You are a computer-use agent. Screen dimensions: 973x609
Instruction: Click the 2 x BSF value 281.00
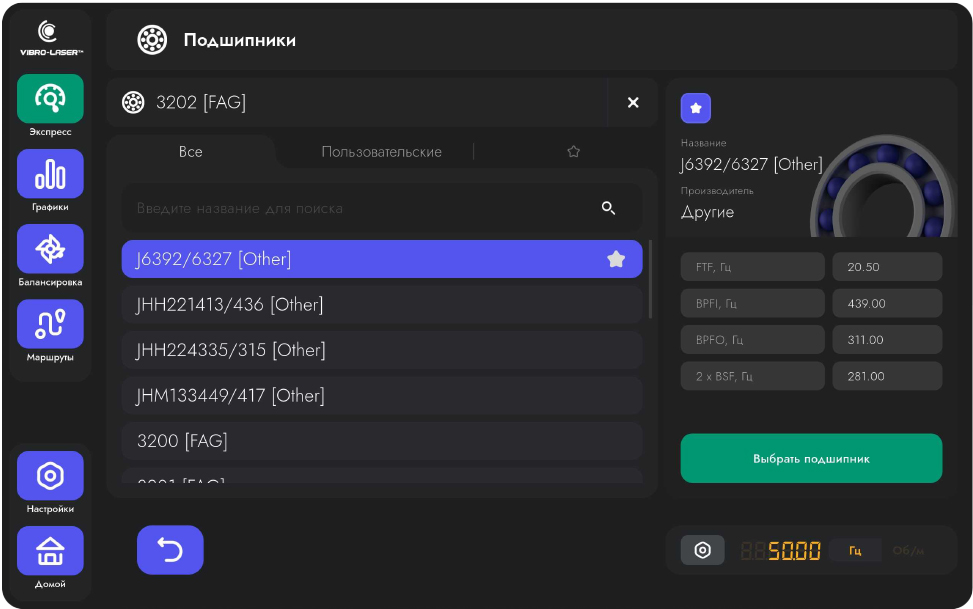pyautogui.click(x=887, y=376)
